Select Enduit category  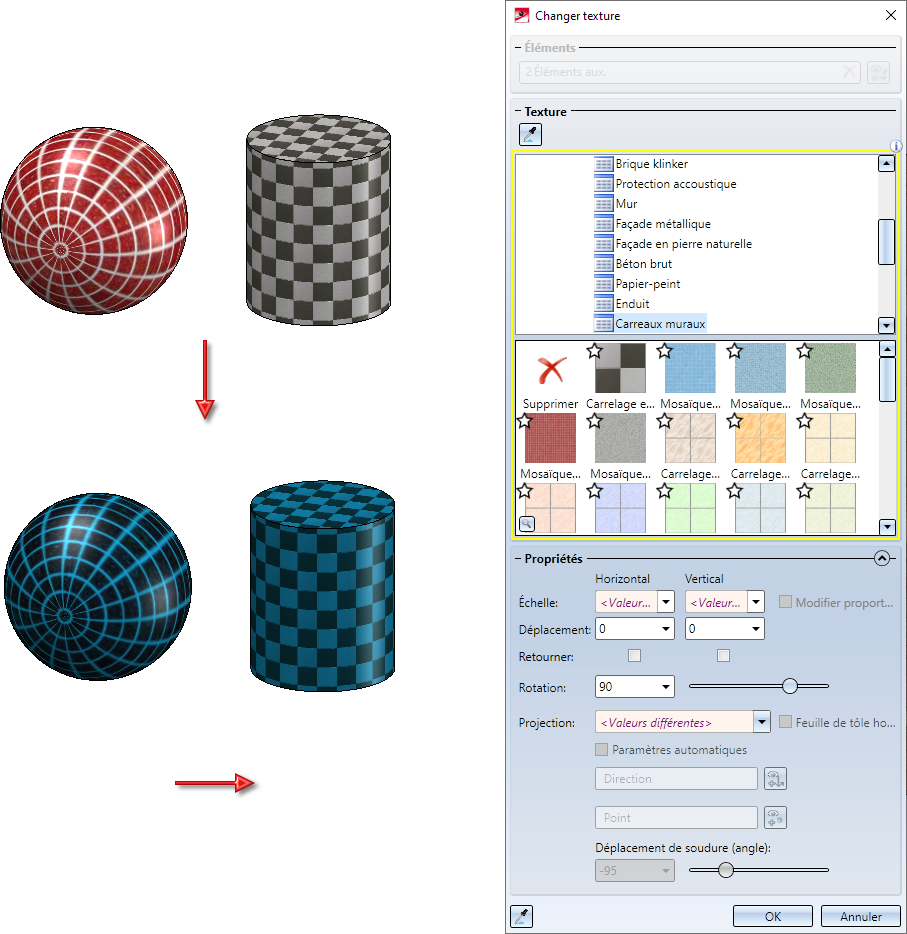pyautogui.click(x=632, y=304)
